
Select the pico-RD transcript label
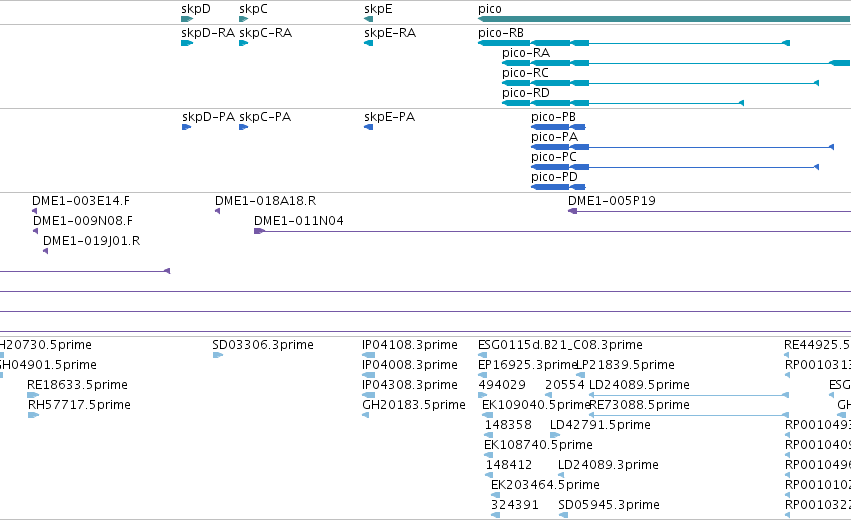click(525, 93)
